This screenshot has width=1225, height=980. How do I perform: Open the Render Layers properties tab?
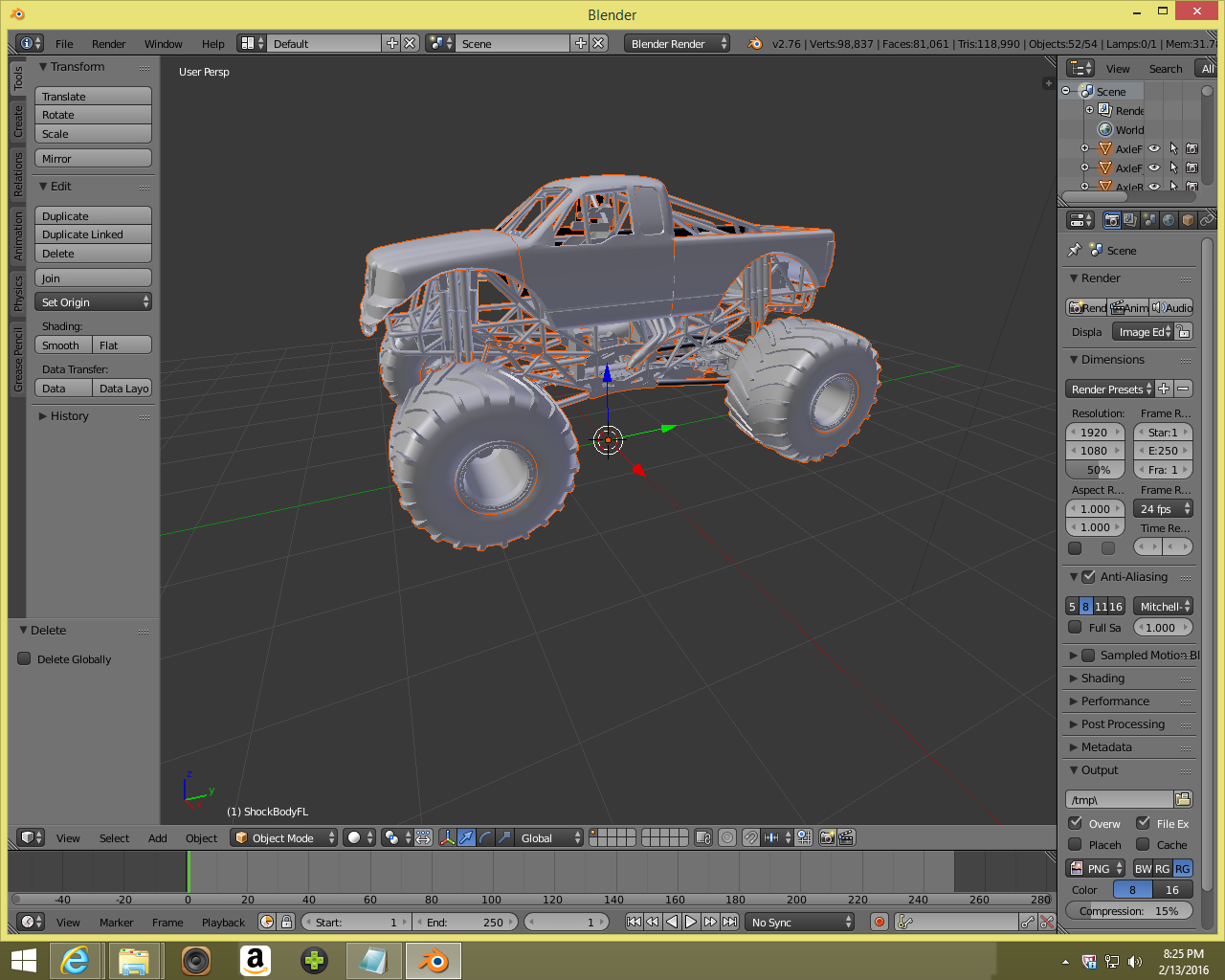point(1130,220)
